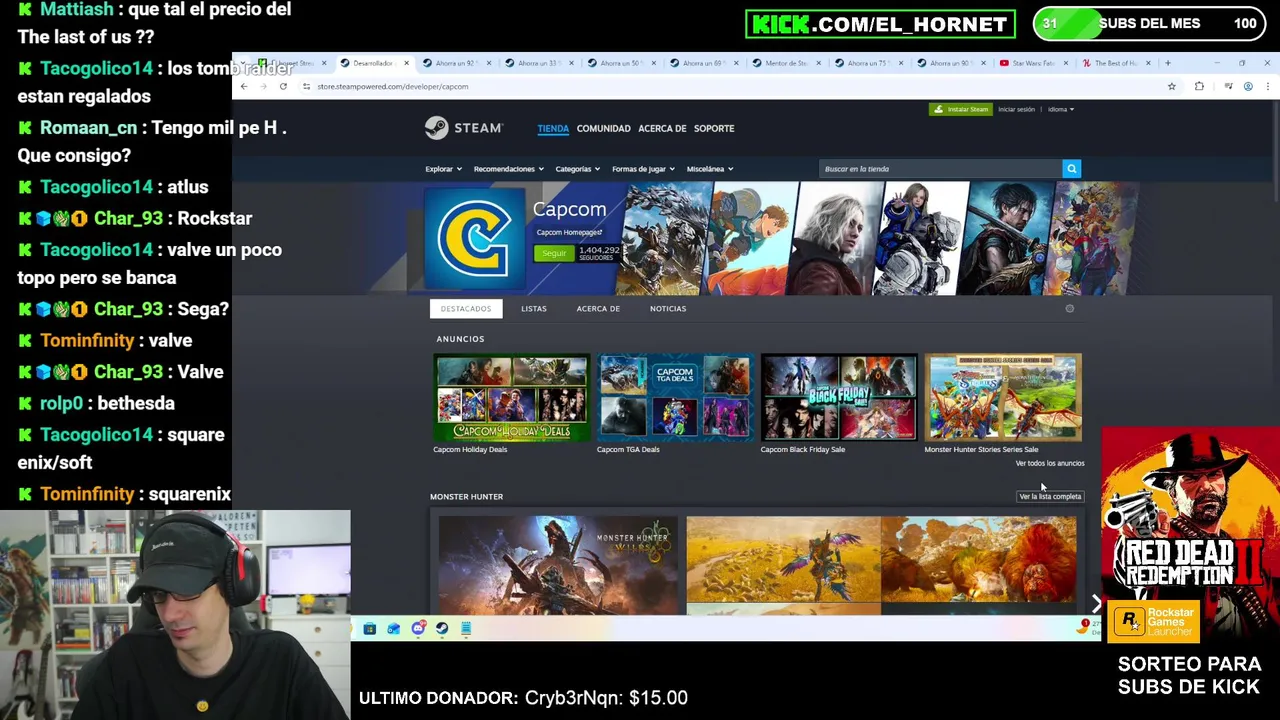Switch to the NOTICIAS tab
1280x720 pixels.
click(668, 309)
